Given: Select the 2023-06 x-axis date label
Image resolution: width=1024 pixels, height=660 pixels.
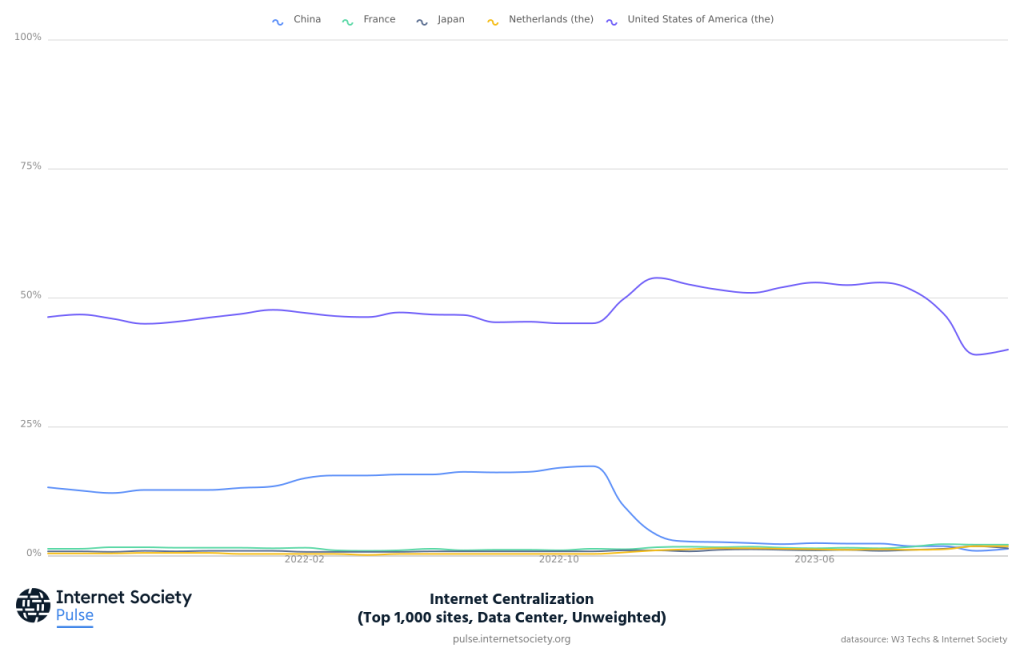Looking at the screenshot, I should tap(814, 560).
